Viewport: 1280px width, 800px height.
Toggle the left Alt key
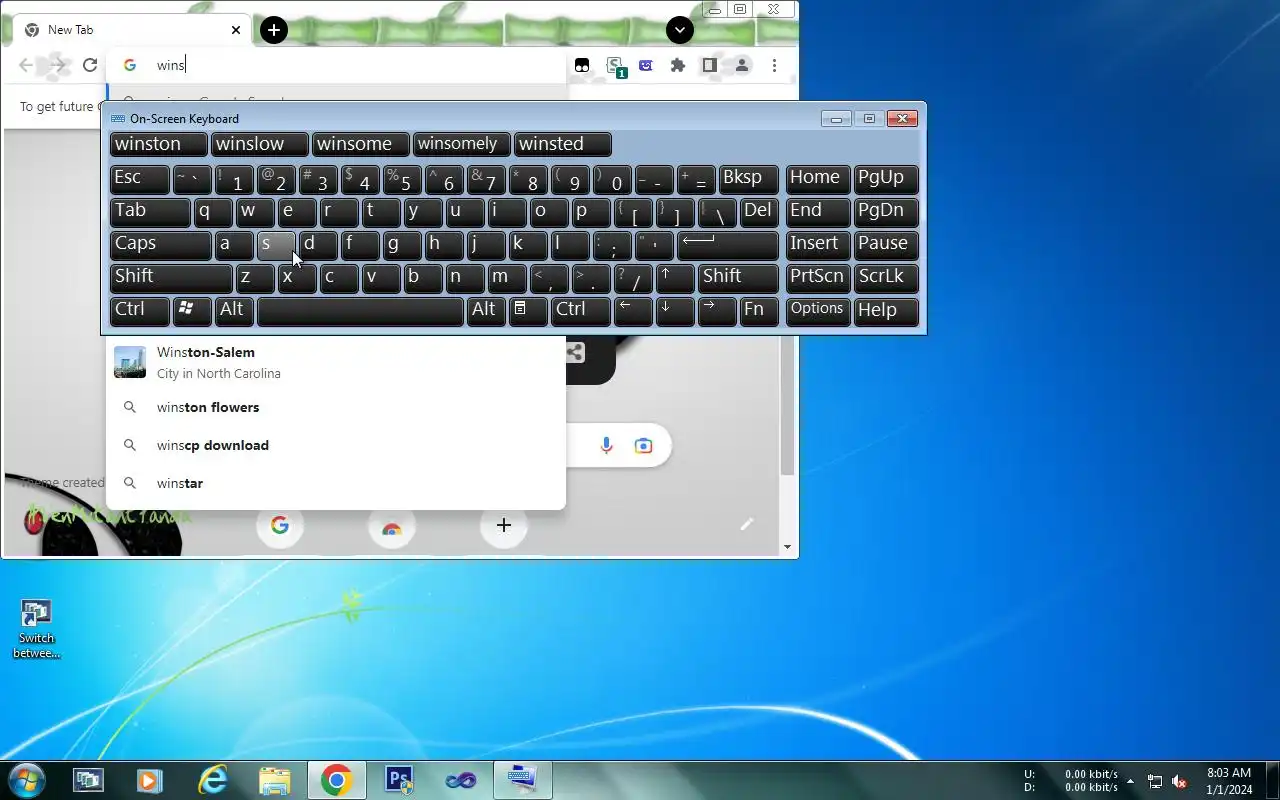tap(235, 312)
